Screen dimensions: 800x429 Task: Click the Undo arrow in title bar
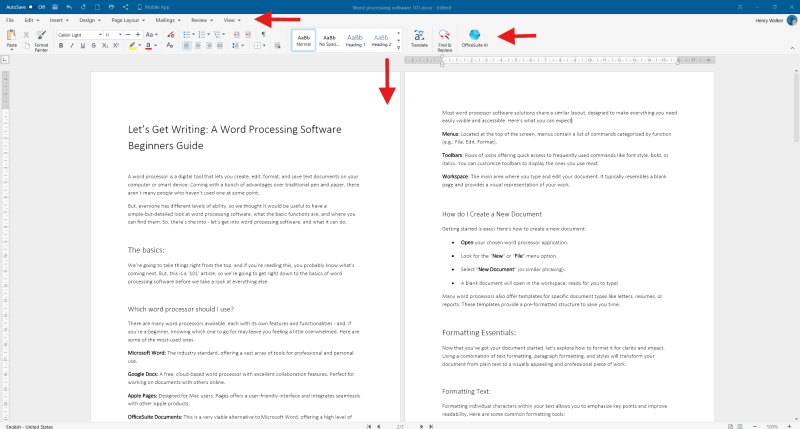(68, 6)
